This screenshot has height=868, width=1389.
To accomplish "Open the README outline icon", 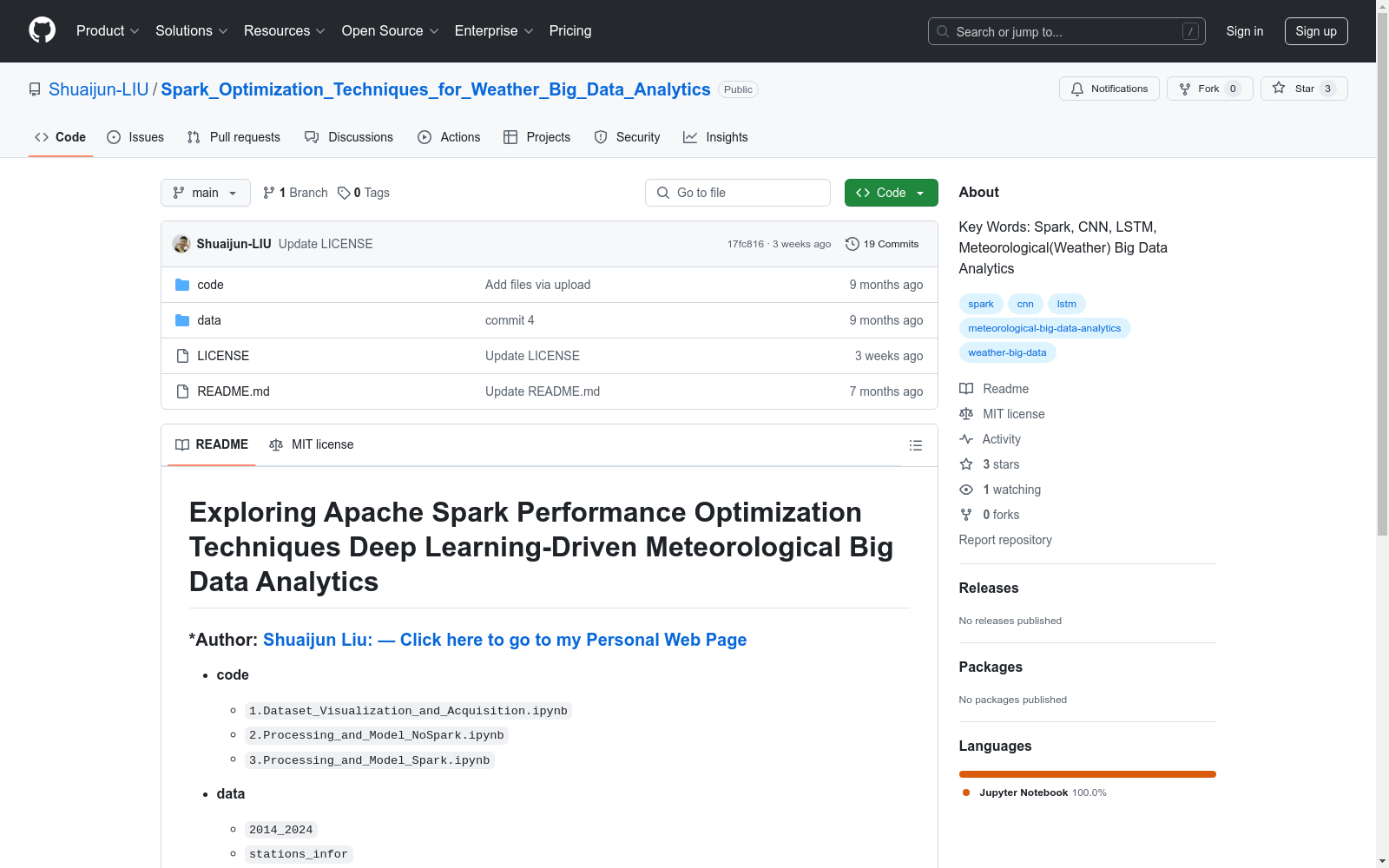I will (916, 445).
